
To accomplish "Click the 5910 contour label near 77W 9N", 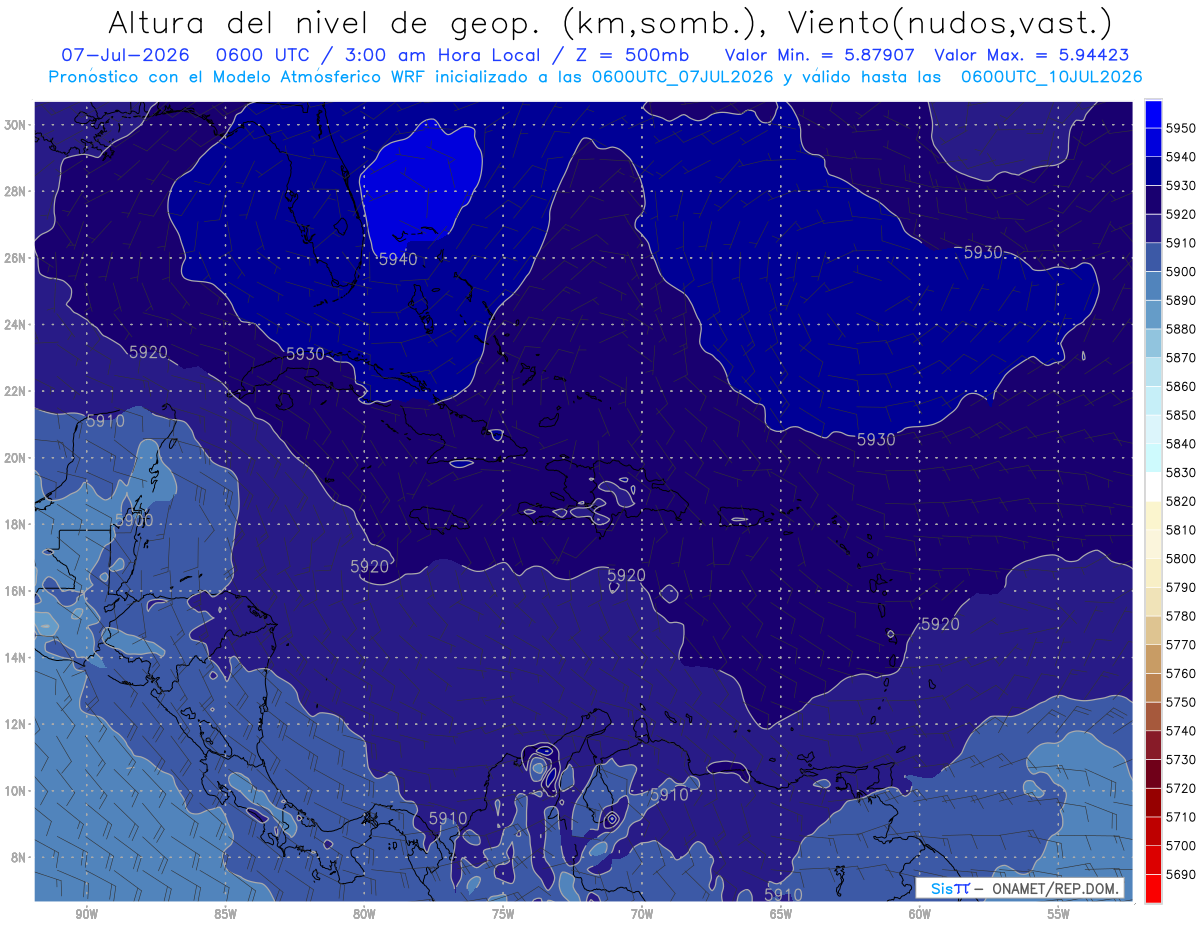I will [x=448, y=818].
